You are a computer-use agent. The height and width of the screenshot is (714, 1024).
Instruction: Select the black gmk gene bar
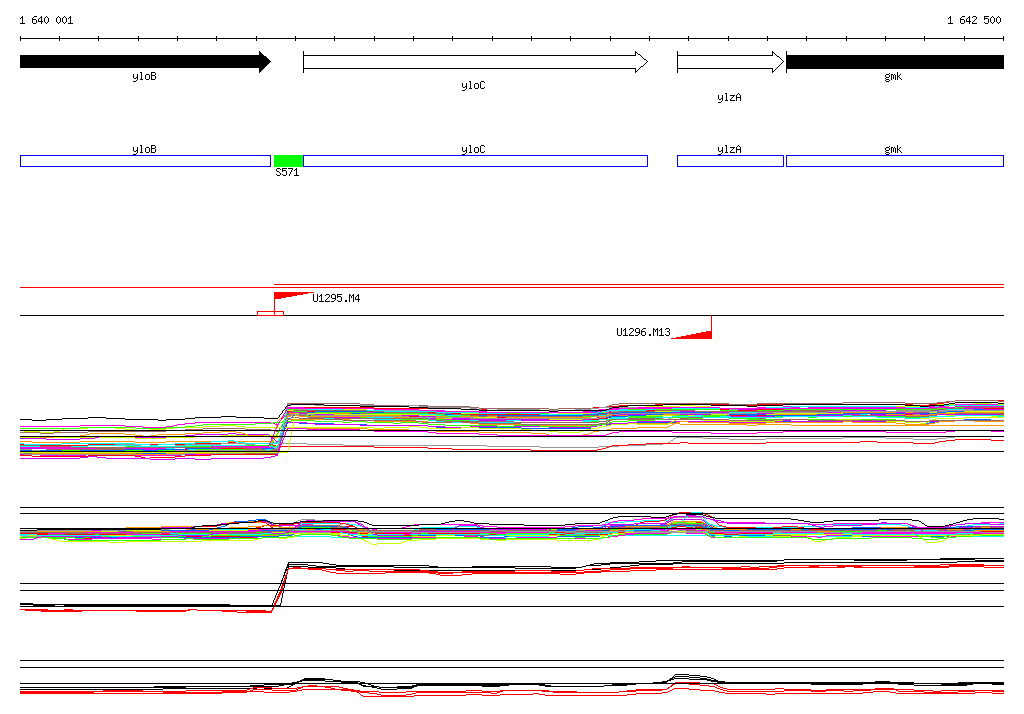(895, 62)
